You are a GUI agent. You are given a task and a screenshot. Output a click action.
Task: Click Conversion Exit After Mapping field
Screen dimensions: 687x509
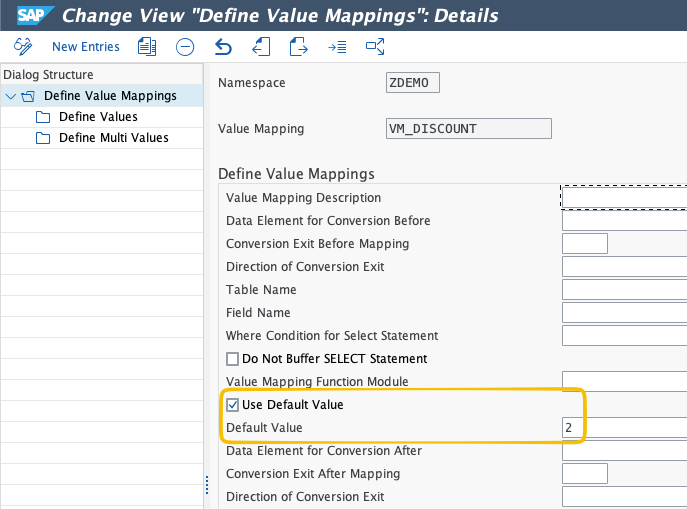[x=584, y=474]
